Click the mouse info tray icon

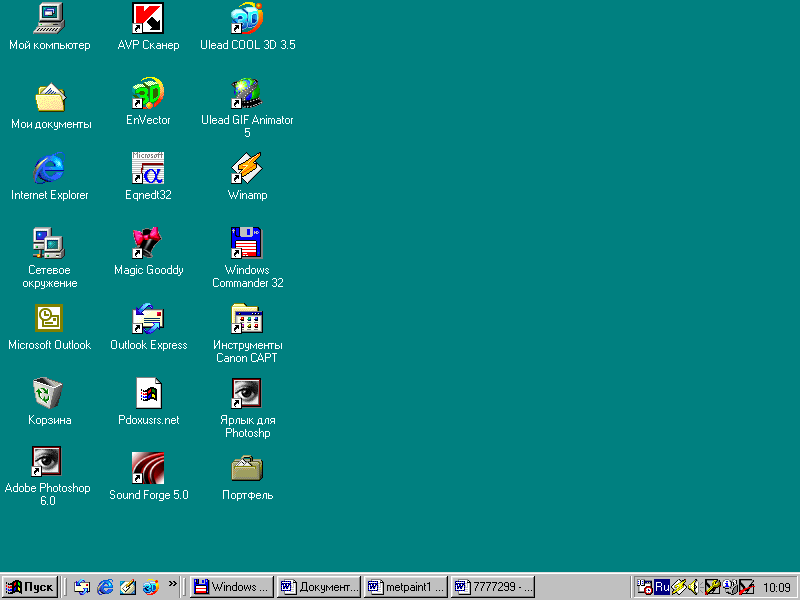pos(730,587)
